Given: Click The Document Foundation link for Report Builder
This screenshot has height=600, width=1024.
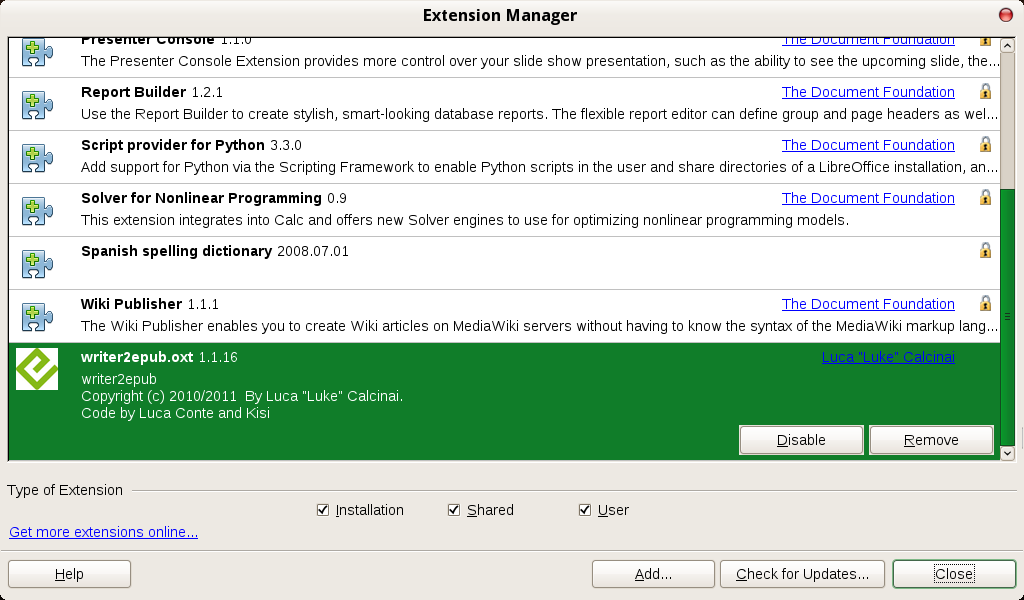Looking at the screenshot, I should (x=867, y=91).
